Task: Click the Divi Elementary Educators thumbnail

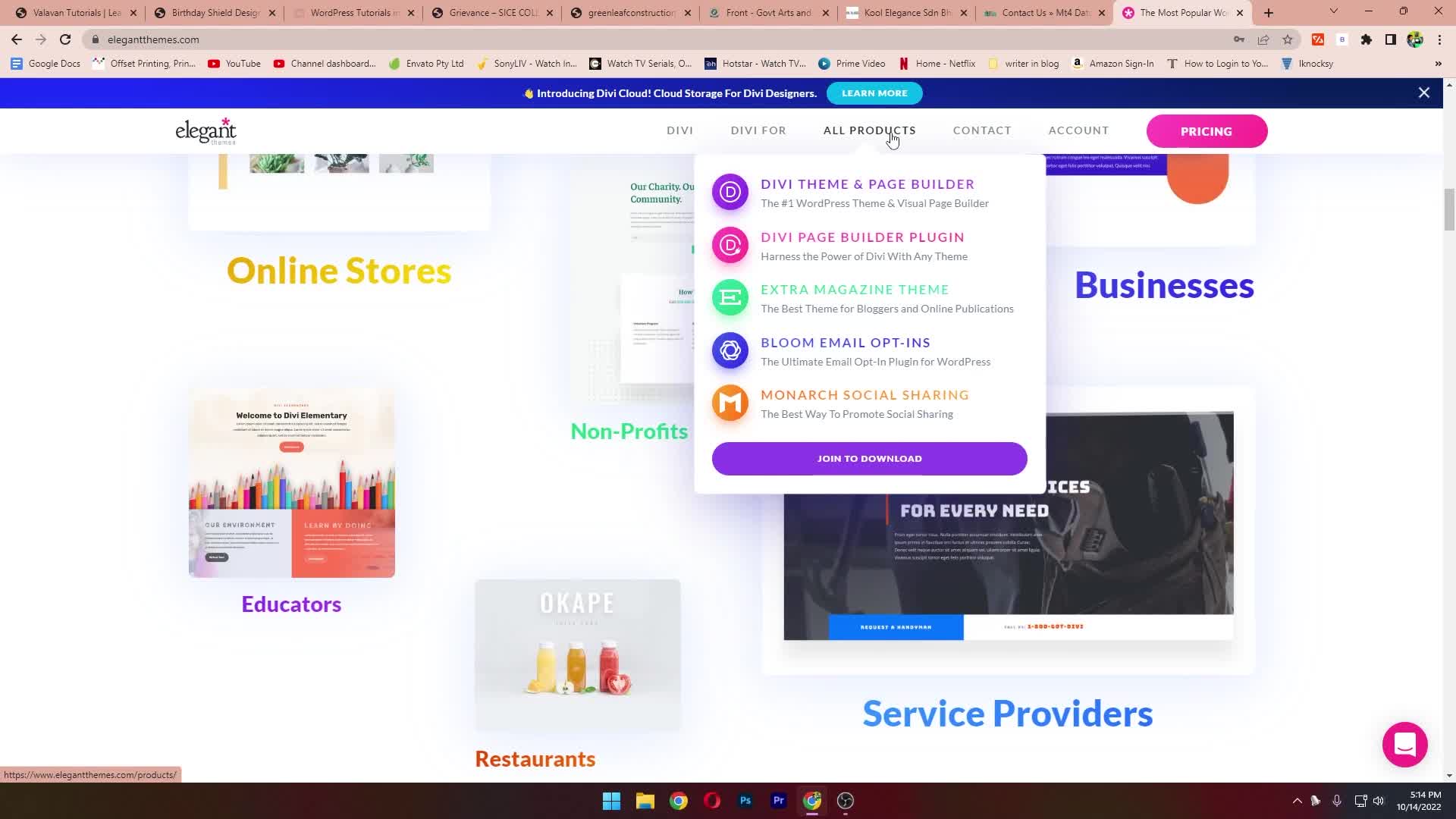Action: 292,483
